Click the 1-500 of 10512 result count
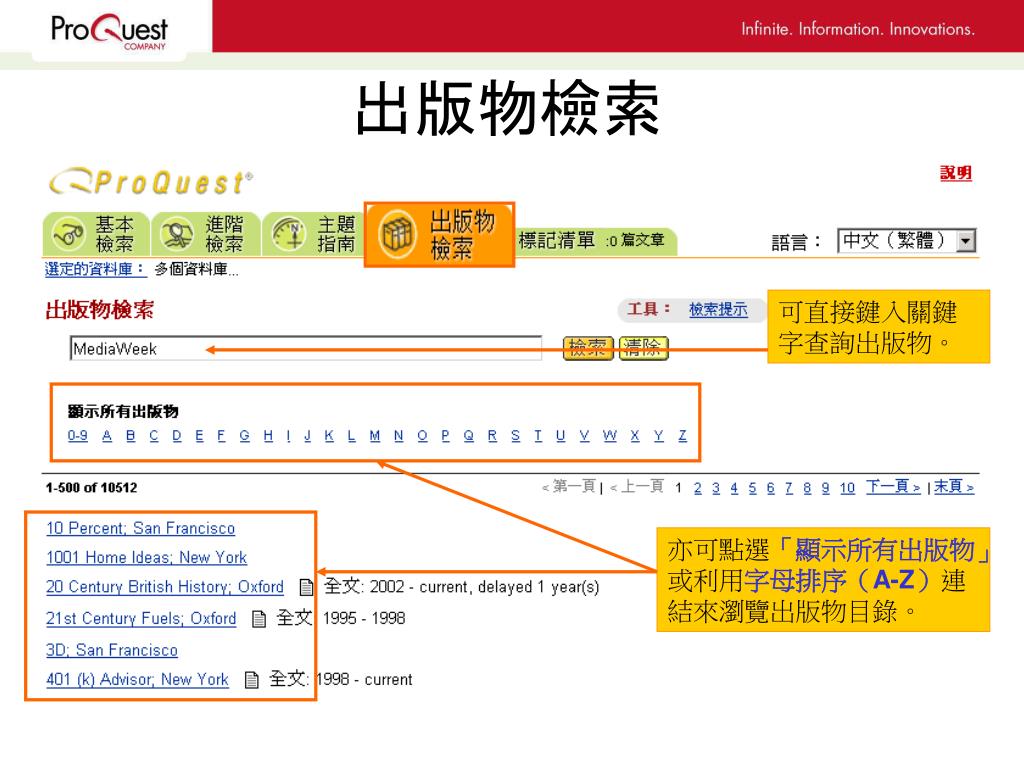This screenshot has width=1024, height=768. 91,488
